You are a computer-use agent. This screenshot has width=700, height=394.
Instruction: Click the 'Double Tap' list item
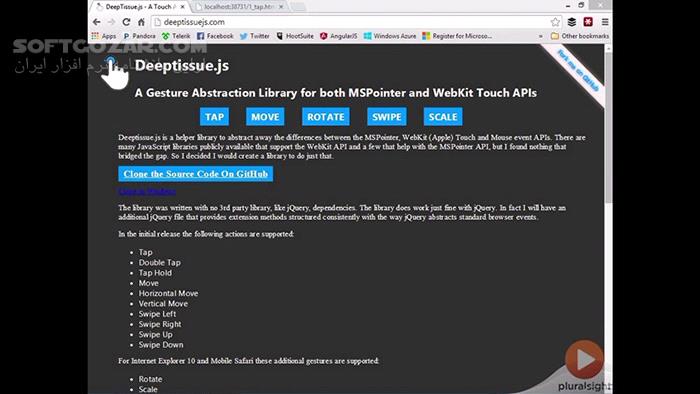[159, 262]
